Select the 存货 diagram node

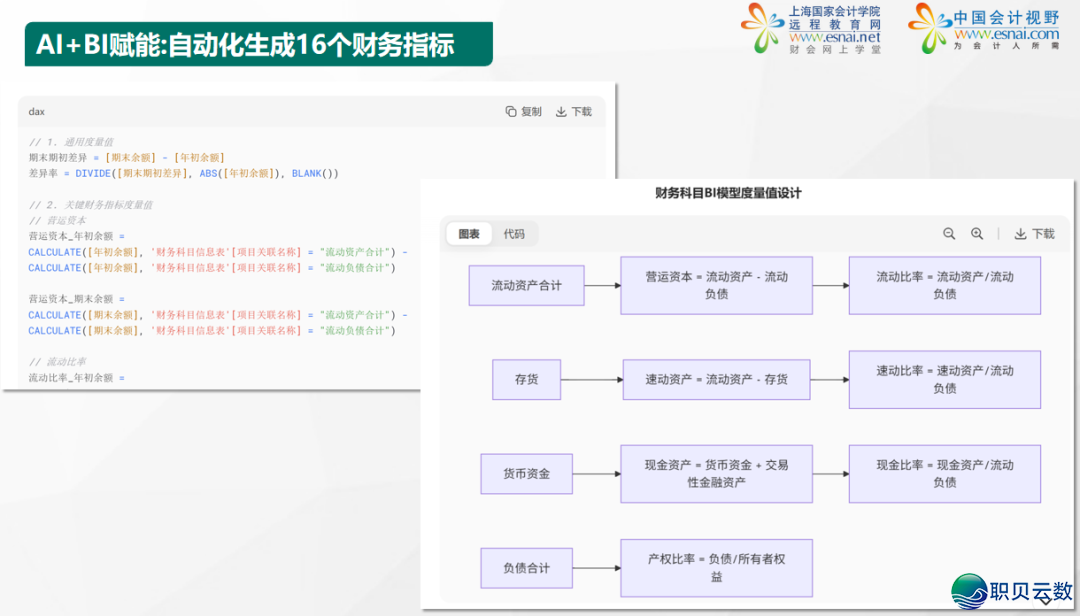coord(526,380)
